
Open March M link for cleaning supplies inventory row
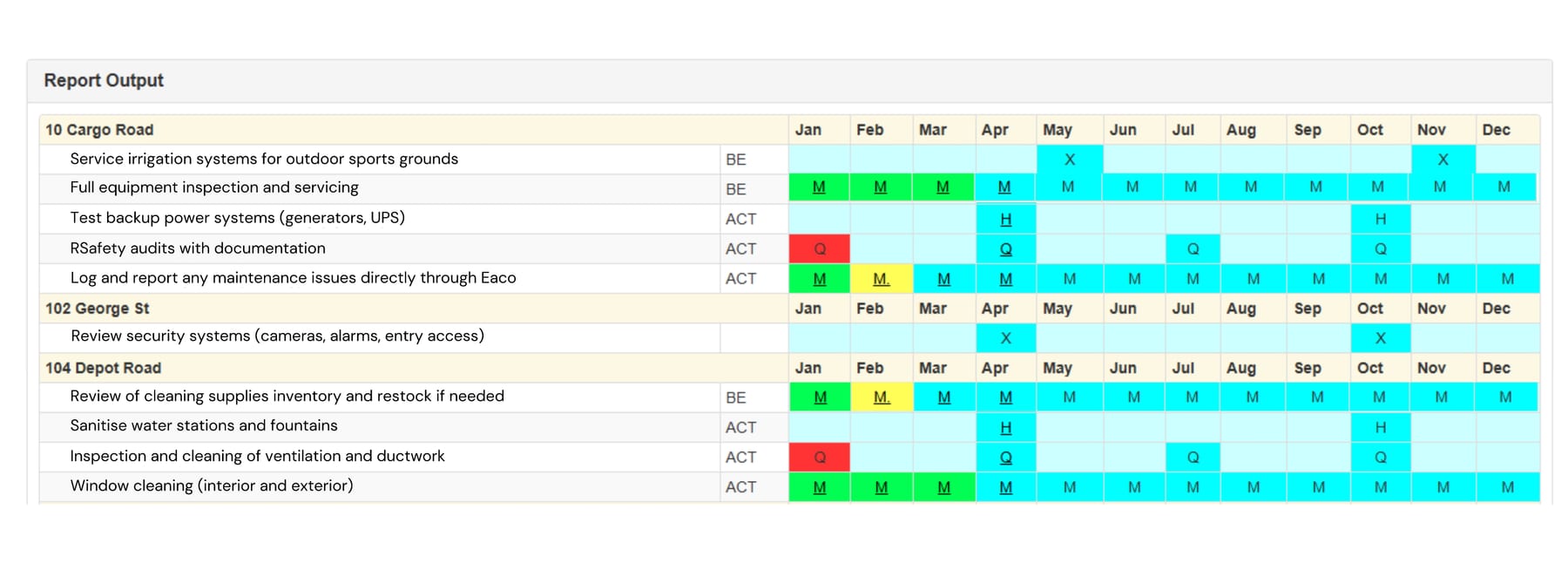(x=944, y=397)
